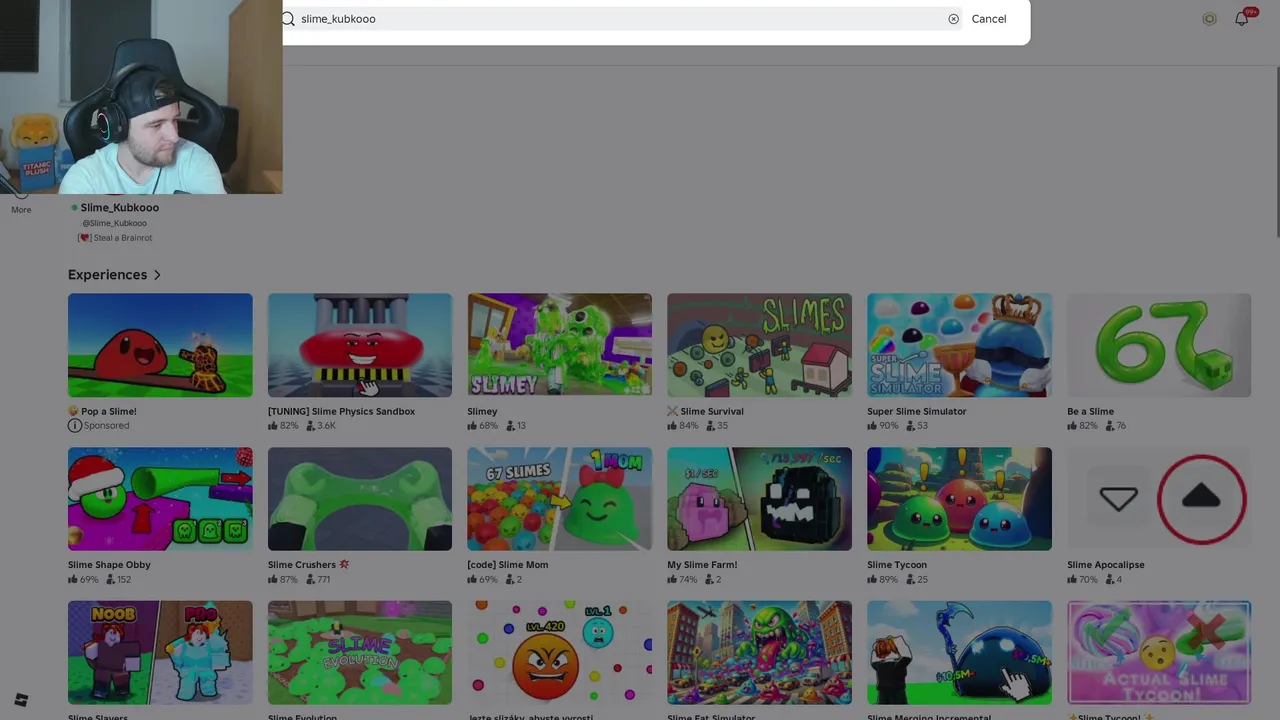Image resolution: width=1280 pixels, height=720 pixels.
Task: Click the thumbs-up icon under Slime Tycoon
Action: [872, 579]
